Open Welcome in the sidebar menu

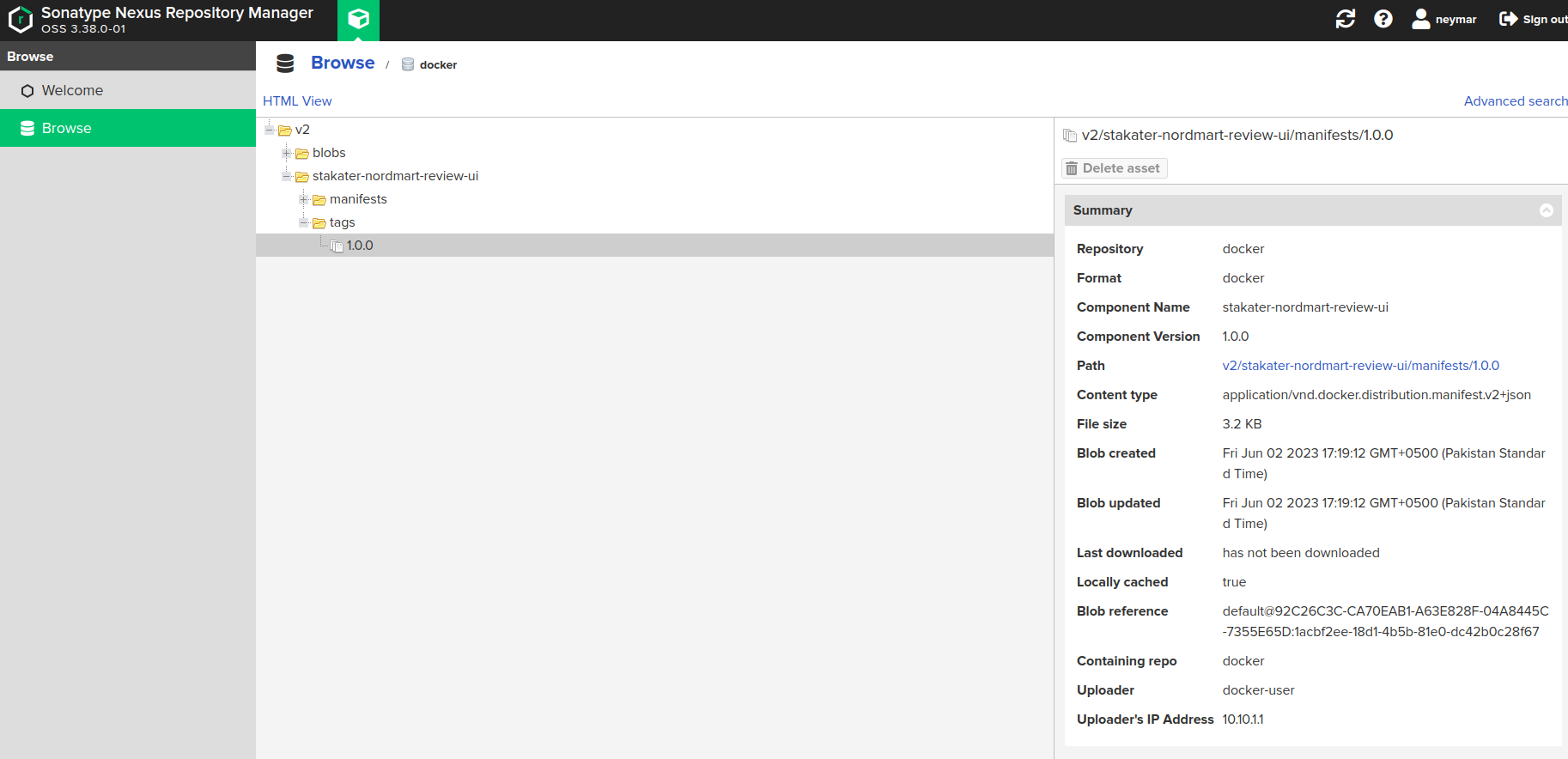click(72, 90)
